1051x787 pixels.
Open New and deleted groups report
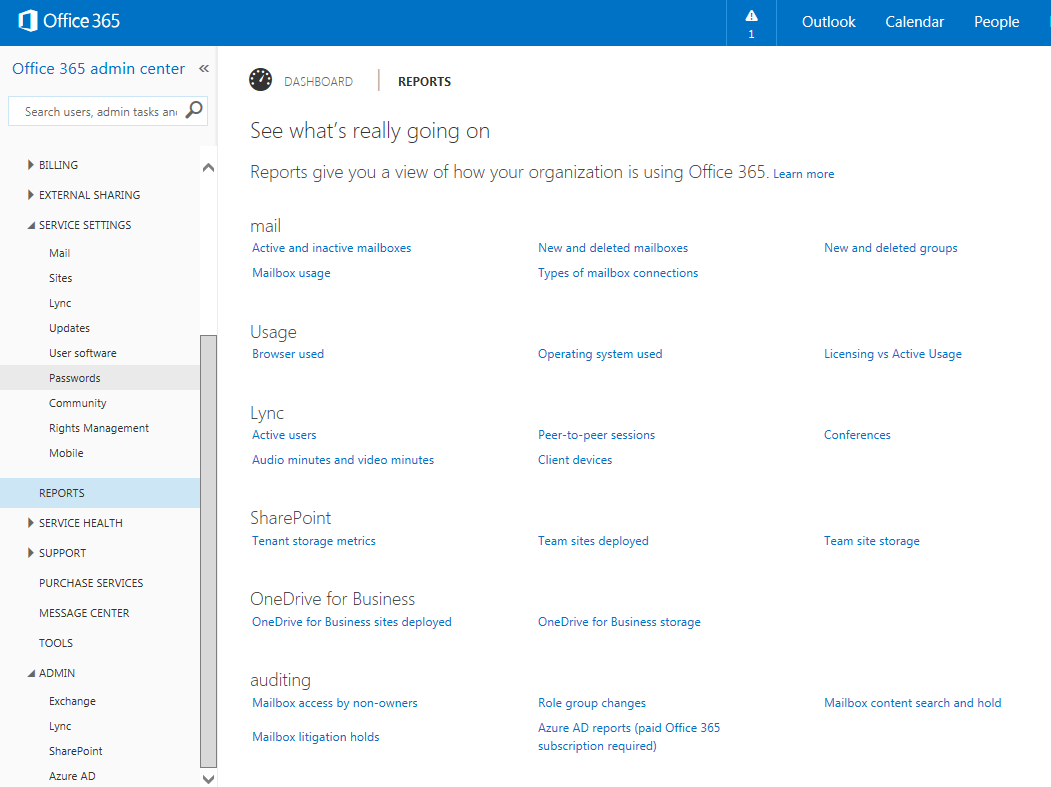point(890,248)
